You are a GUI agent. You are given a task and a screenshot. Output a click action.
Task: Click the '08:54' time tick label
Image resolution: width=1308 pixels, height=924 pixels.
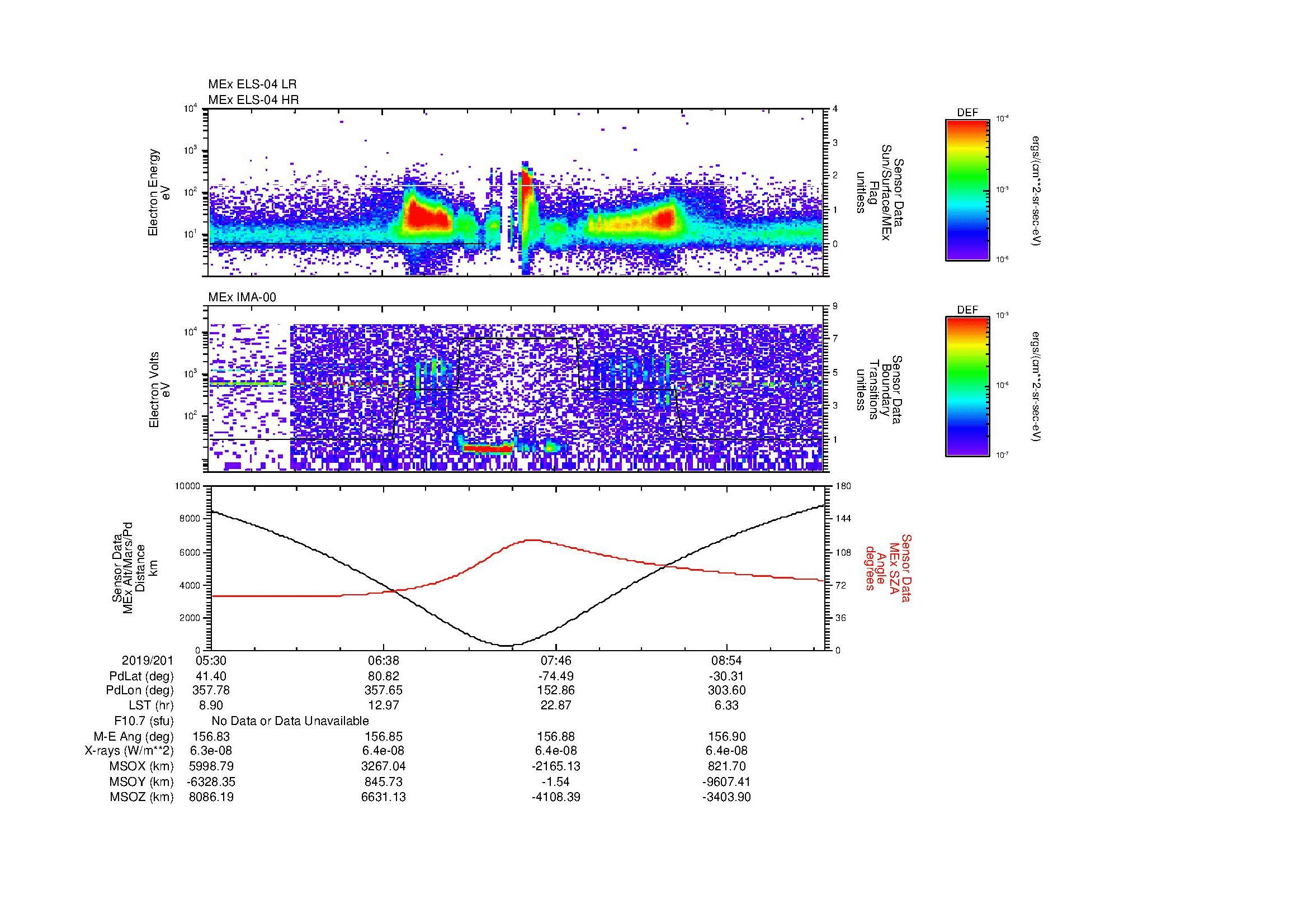pos(727,661)
